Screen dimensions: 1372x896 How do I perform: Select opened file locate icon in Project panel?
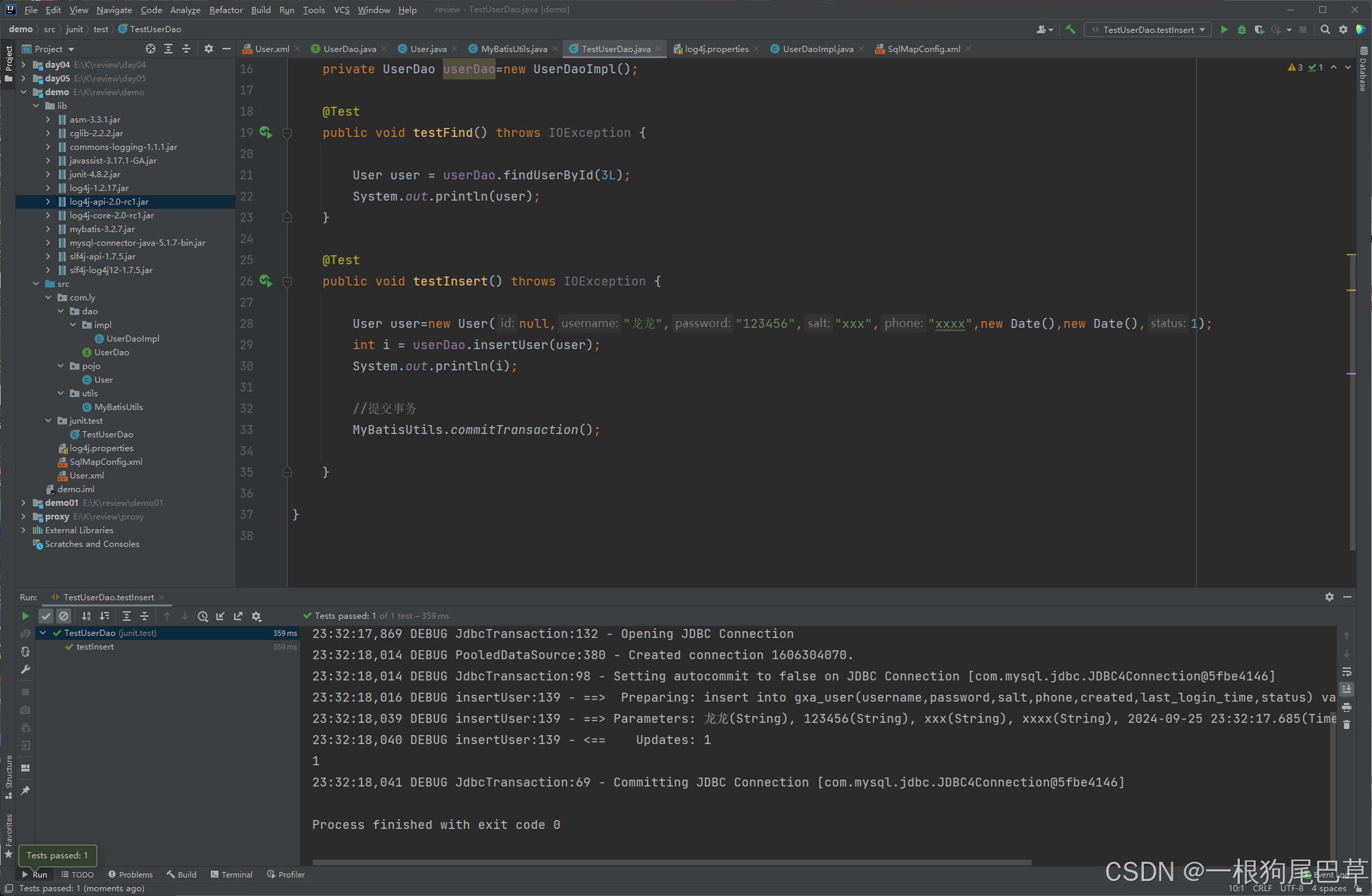151,49
